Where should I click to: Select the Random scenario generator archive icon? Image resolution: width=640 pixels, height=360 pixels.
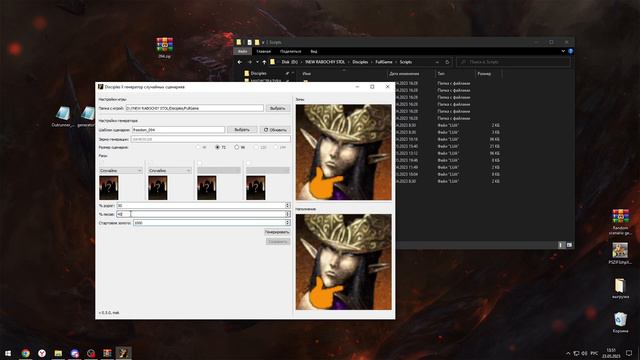(620, 222)
